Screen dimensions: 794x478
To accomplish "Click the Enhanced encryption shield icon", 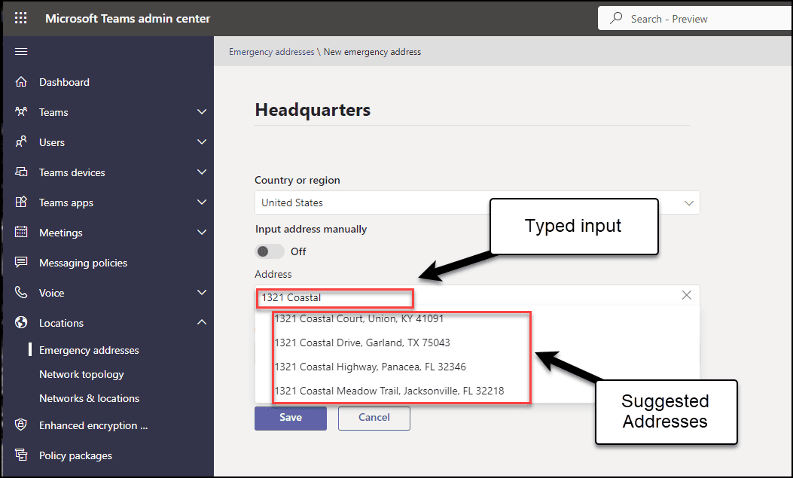I will pyautogui.click(x=21, y=425).
